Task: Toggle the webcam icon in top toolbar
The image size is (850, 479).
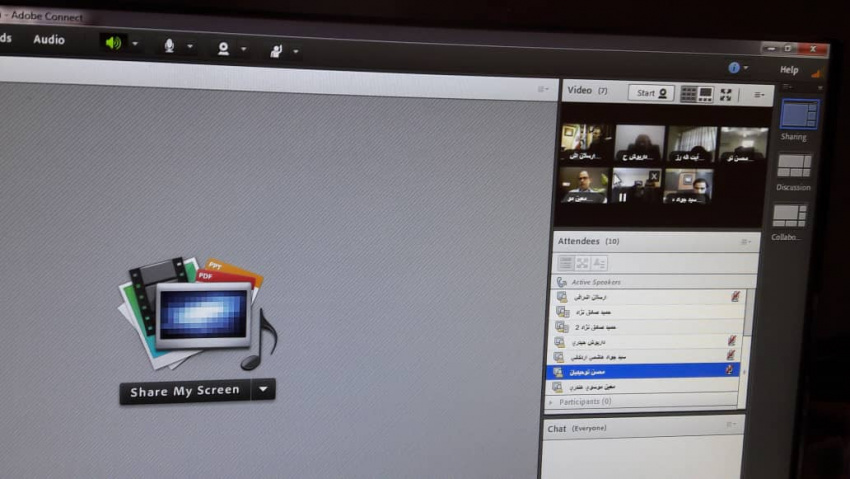Action: point(223,49)
